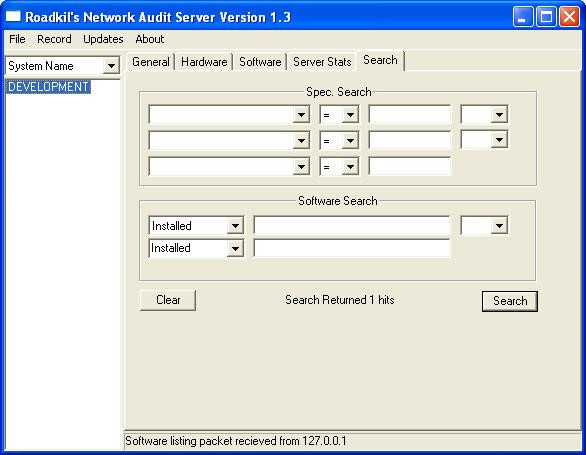The height and width of the screenshot is (455, 586).
Task: Click second Software Search text field
Action: 352,248
